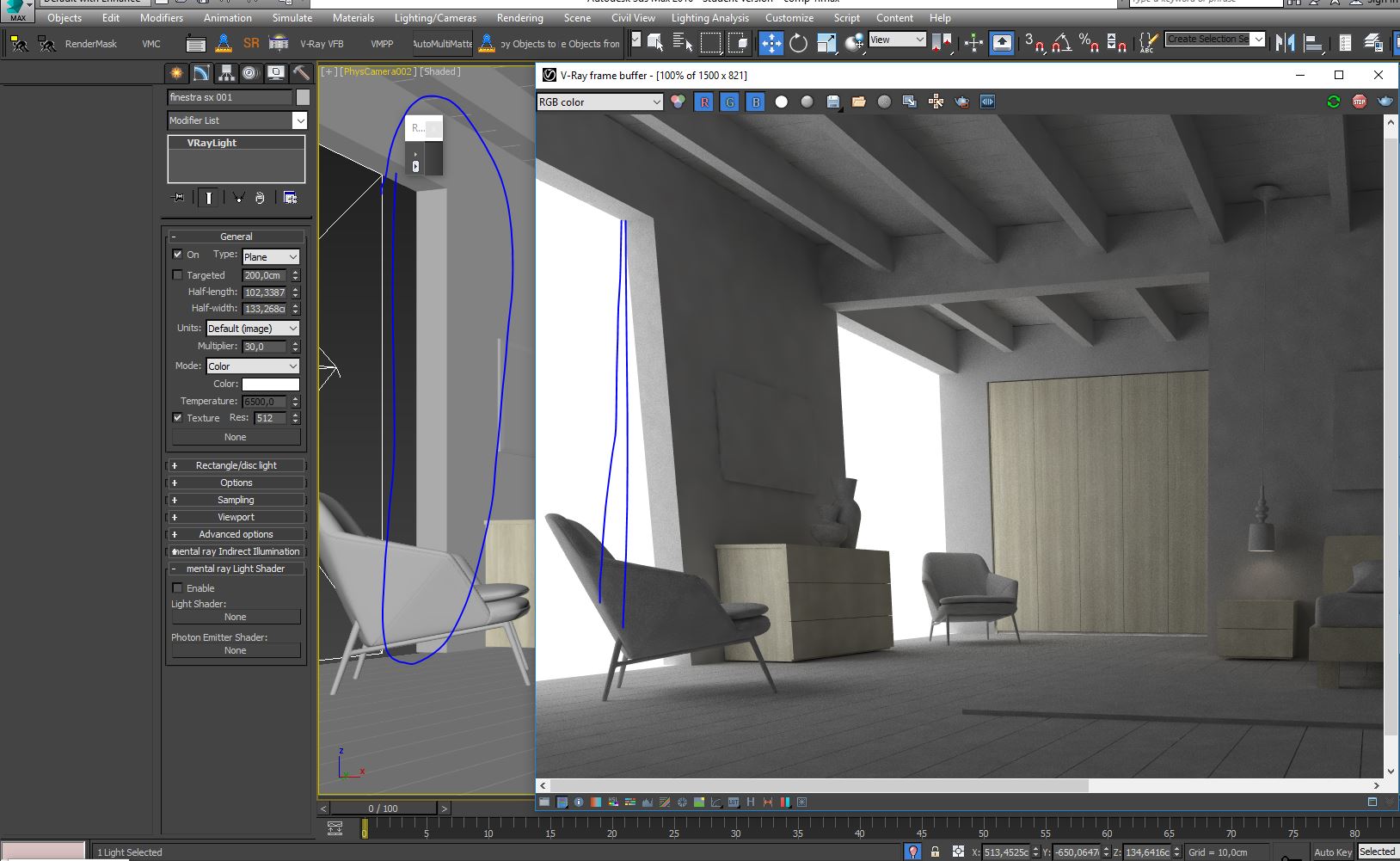Select the Move tool in main toolbar

point(771,42)
